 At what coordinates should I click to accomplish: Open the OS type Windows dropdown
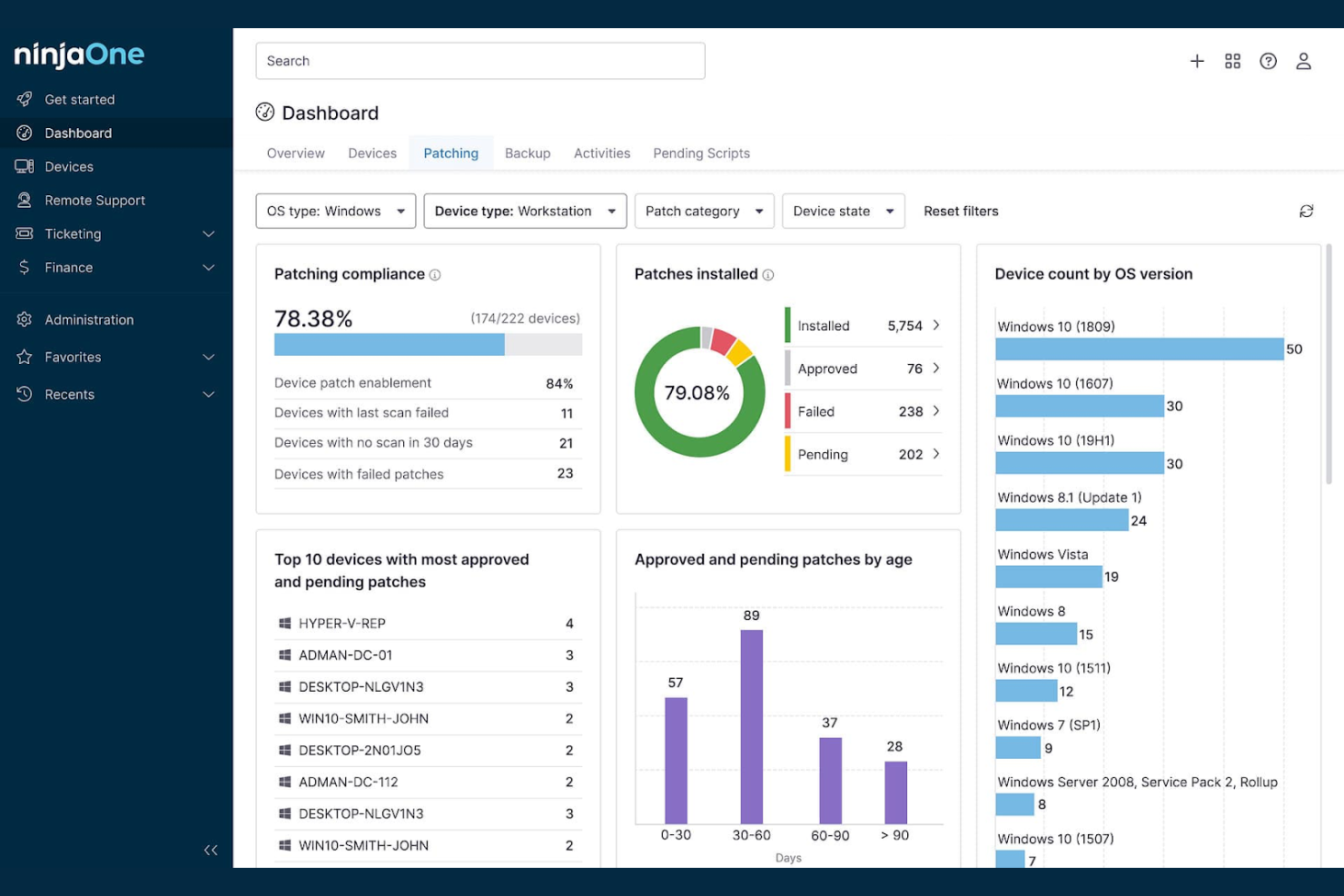[x=335, y=212]
